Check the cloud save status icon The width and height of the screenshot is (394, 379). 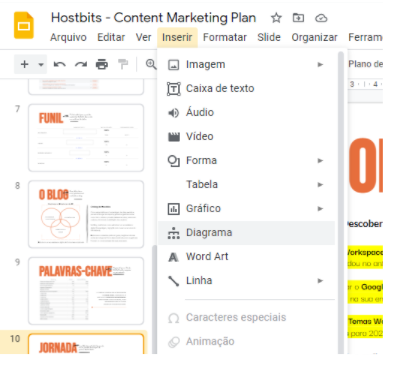tap(321, 18)
